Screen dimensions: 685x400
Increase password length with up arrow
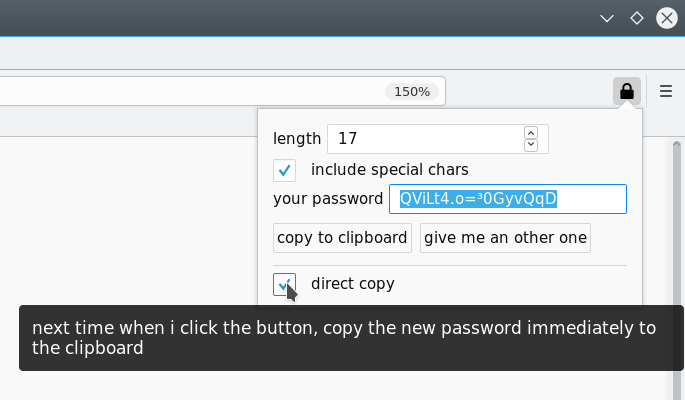(531, 133)
